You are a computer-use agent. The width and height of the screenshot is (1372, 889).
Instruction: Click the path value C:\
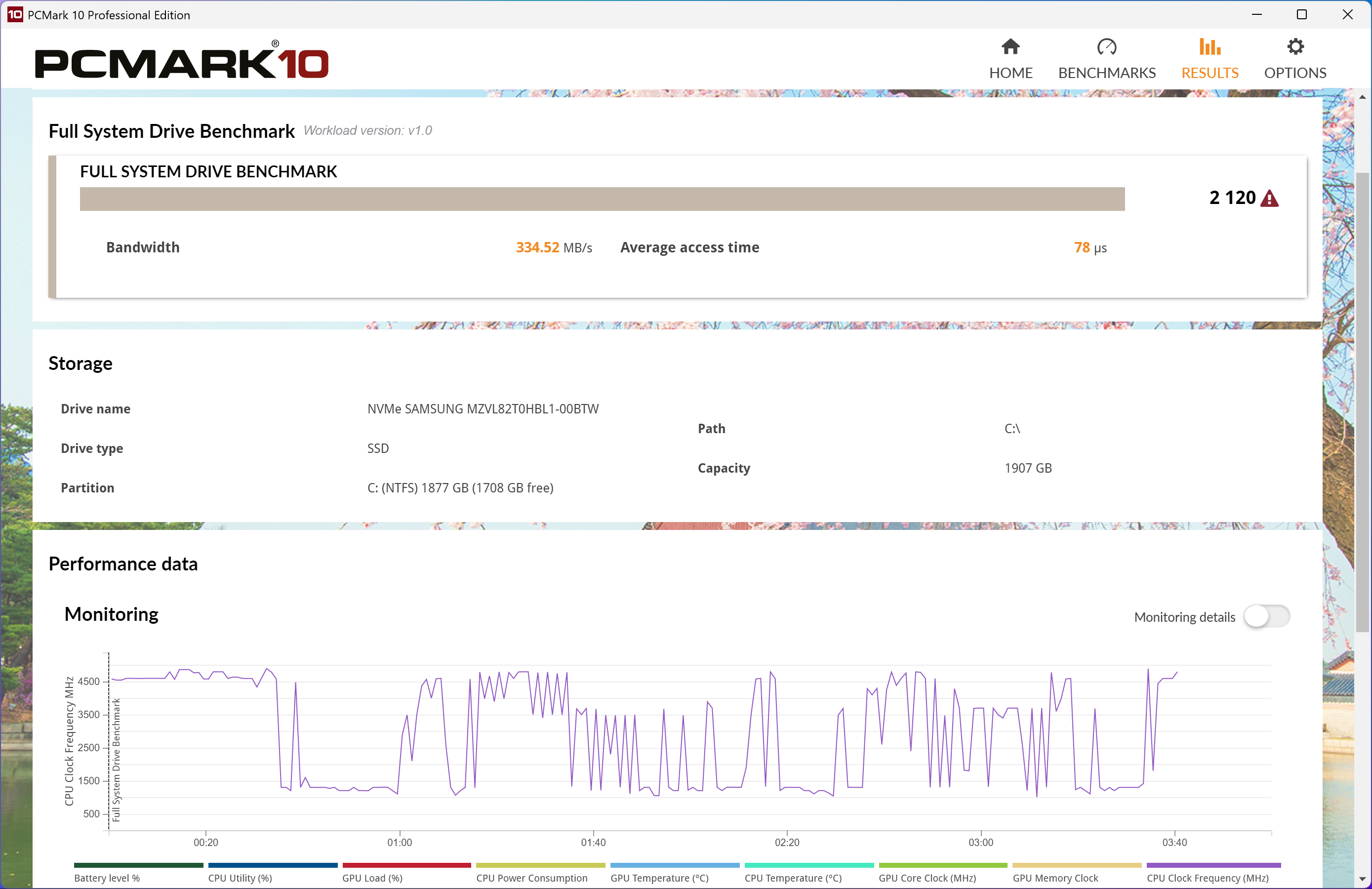[x=1012, y=429]
